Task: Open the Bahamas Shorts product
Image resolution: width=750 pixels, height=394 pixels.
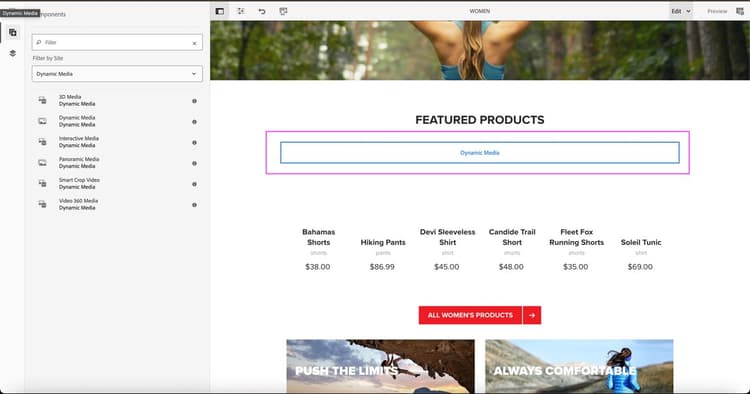Action: pyautogui.click(x=319, y=237)
